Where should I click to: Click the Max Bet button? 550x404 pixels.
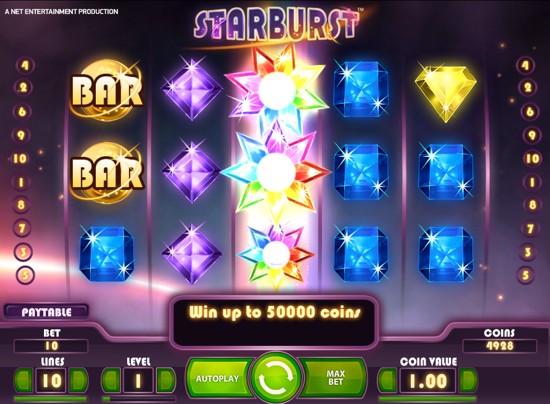click(x=334, y=378)
